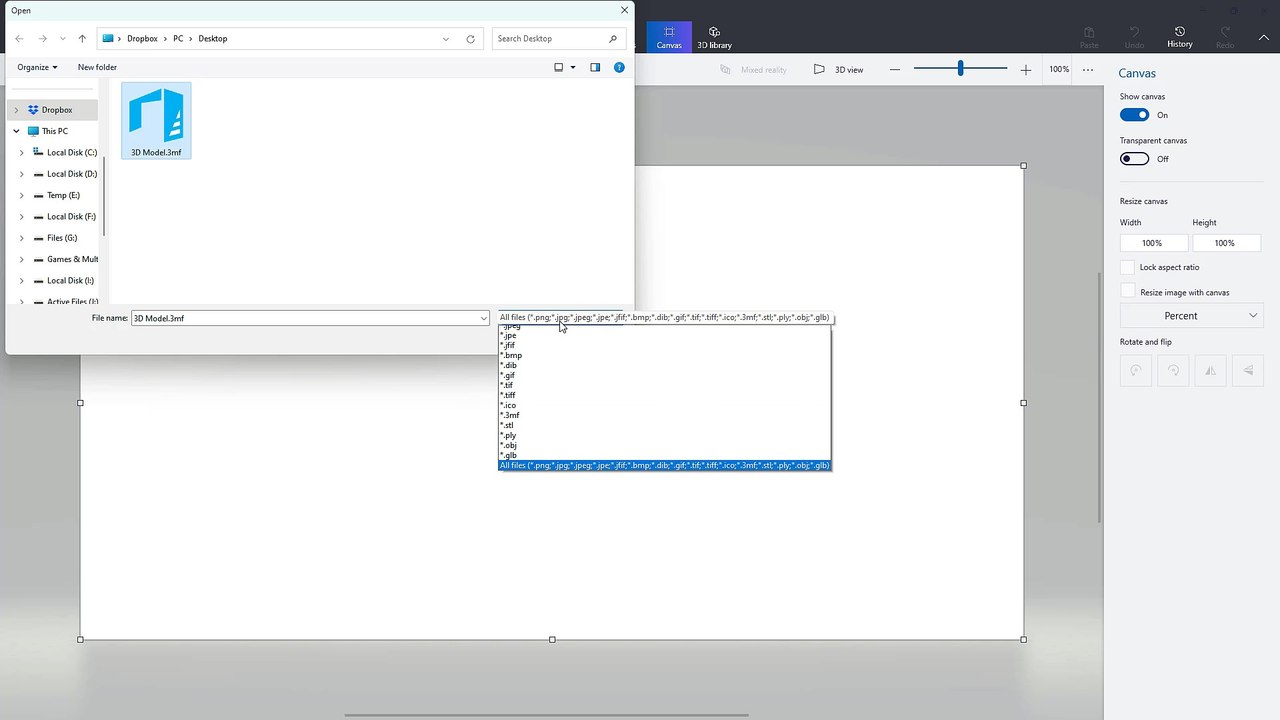Toggle the preview pane icon
The width and height of the screenshot is (1280, 720).
595,67
